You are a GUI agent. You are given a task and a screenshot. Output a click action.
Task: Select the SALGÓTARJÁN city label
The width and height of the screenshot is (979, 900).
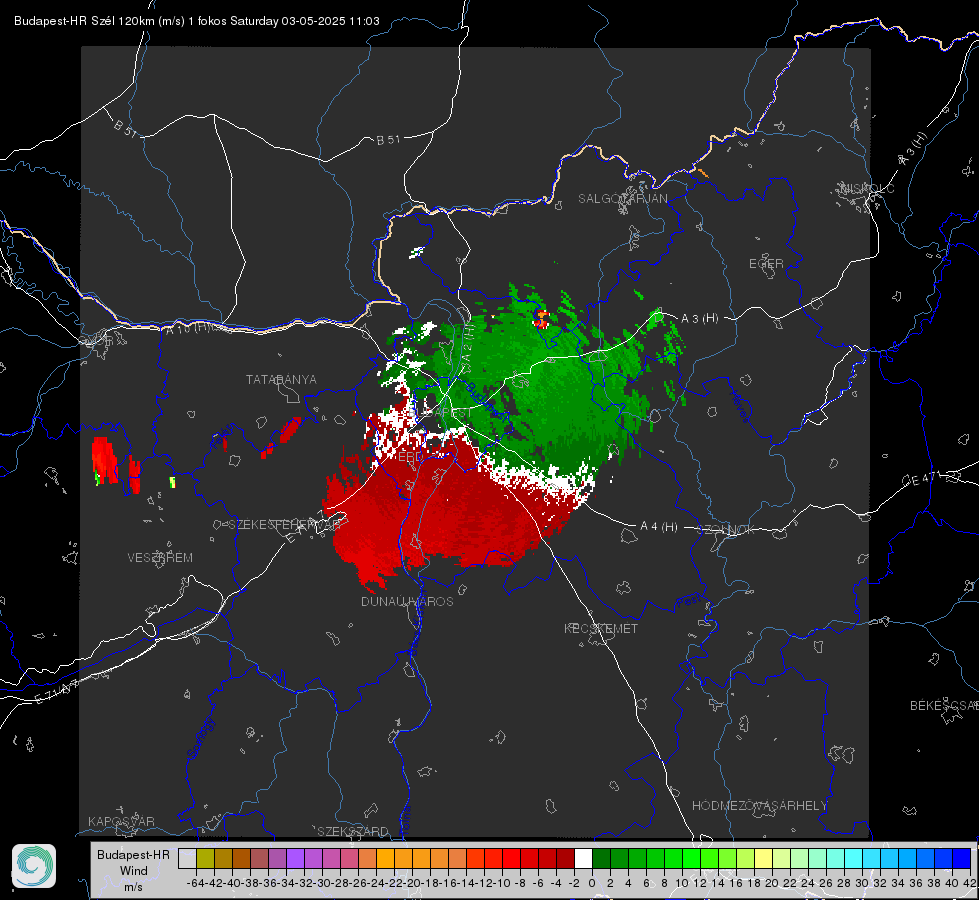click(x=622, y=199)
